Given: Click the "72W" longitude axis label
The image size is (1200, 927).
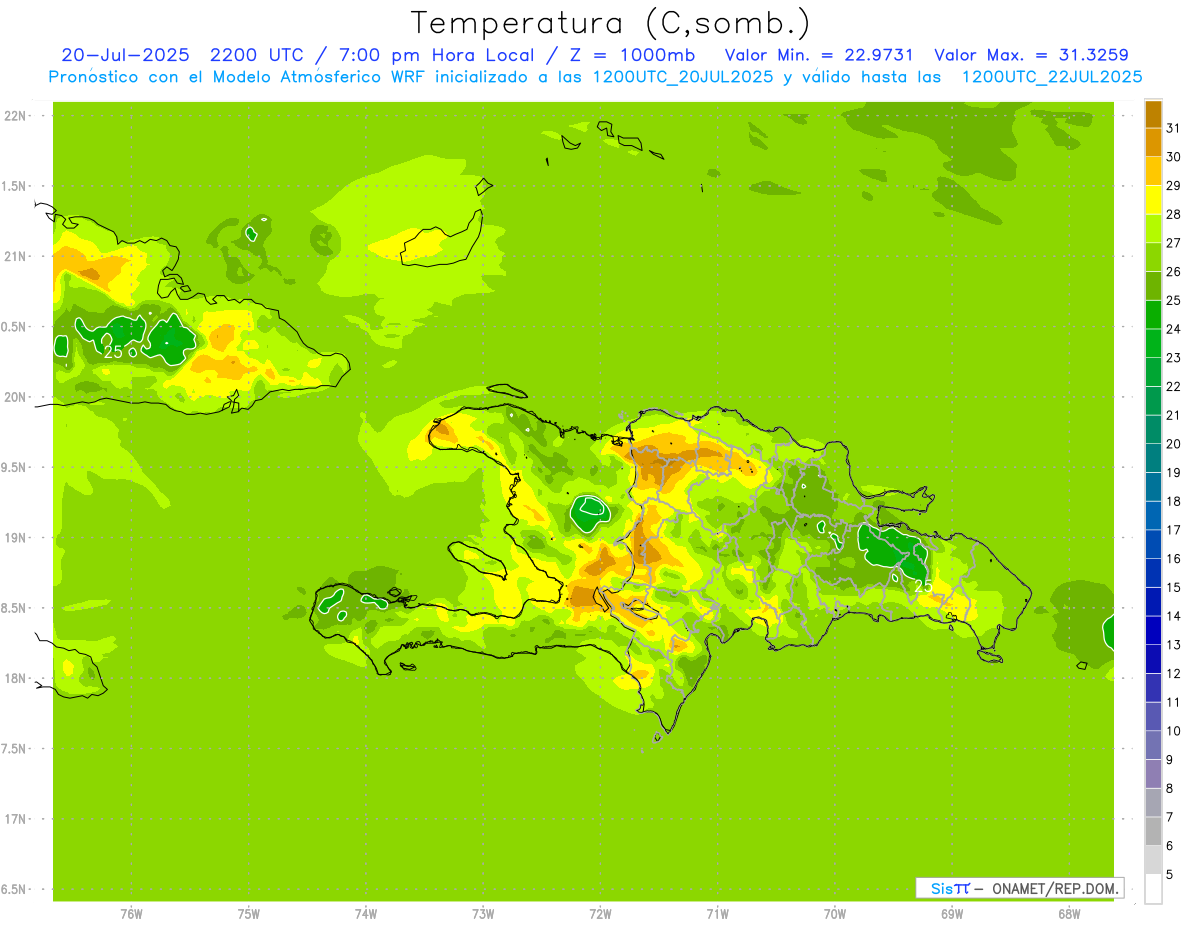Looking at the screenshot, I should pyautogui.click(x=600, y=913).
